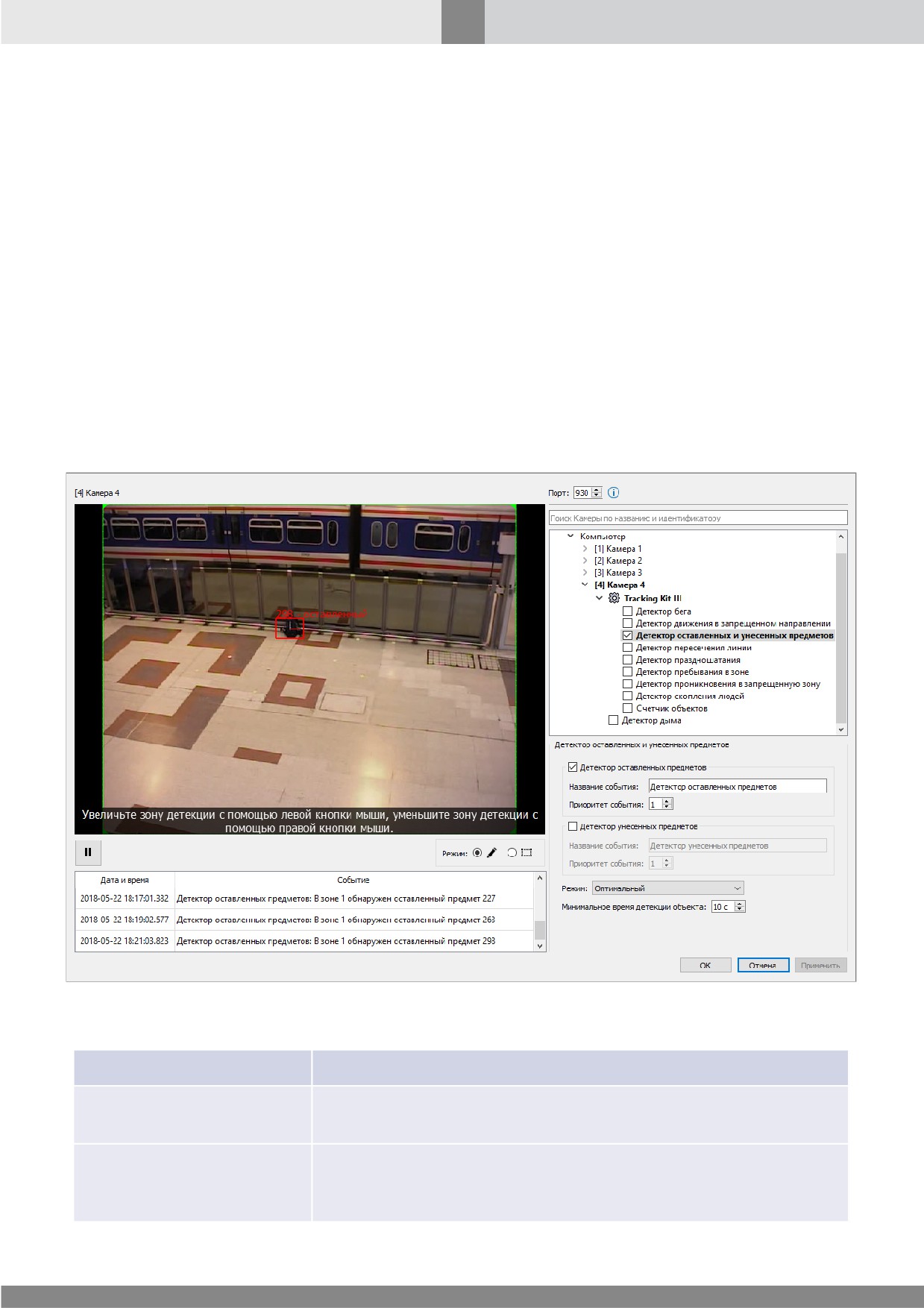Screen dimensions: 924x1308
Task: Click the Дата и время column header
Action: coord(125,880)
